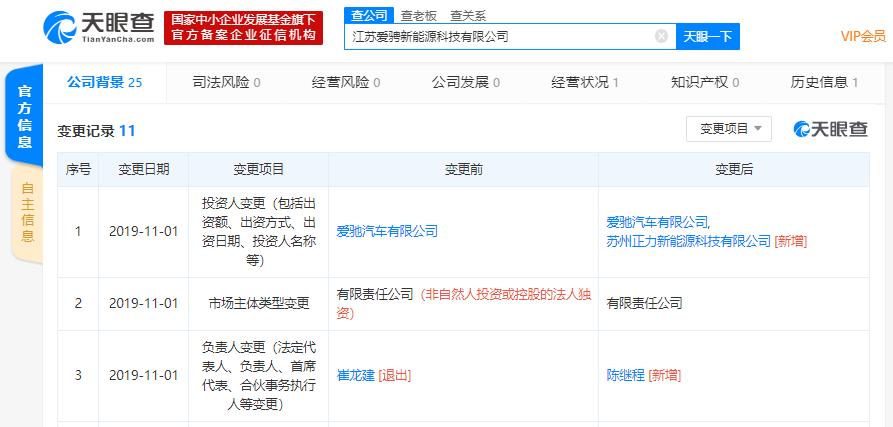
Task: Click the 变更前 column header
Action: [464, 170]
